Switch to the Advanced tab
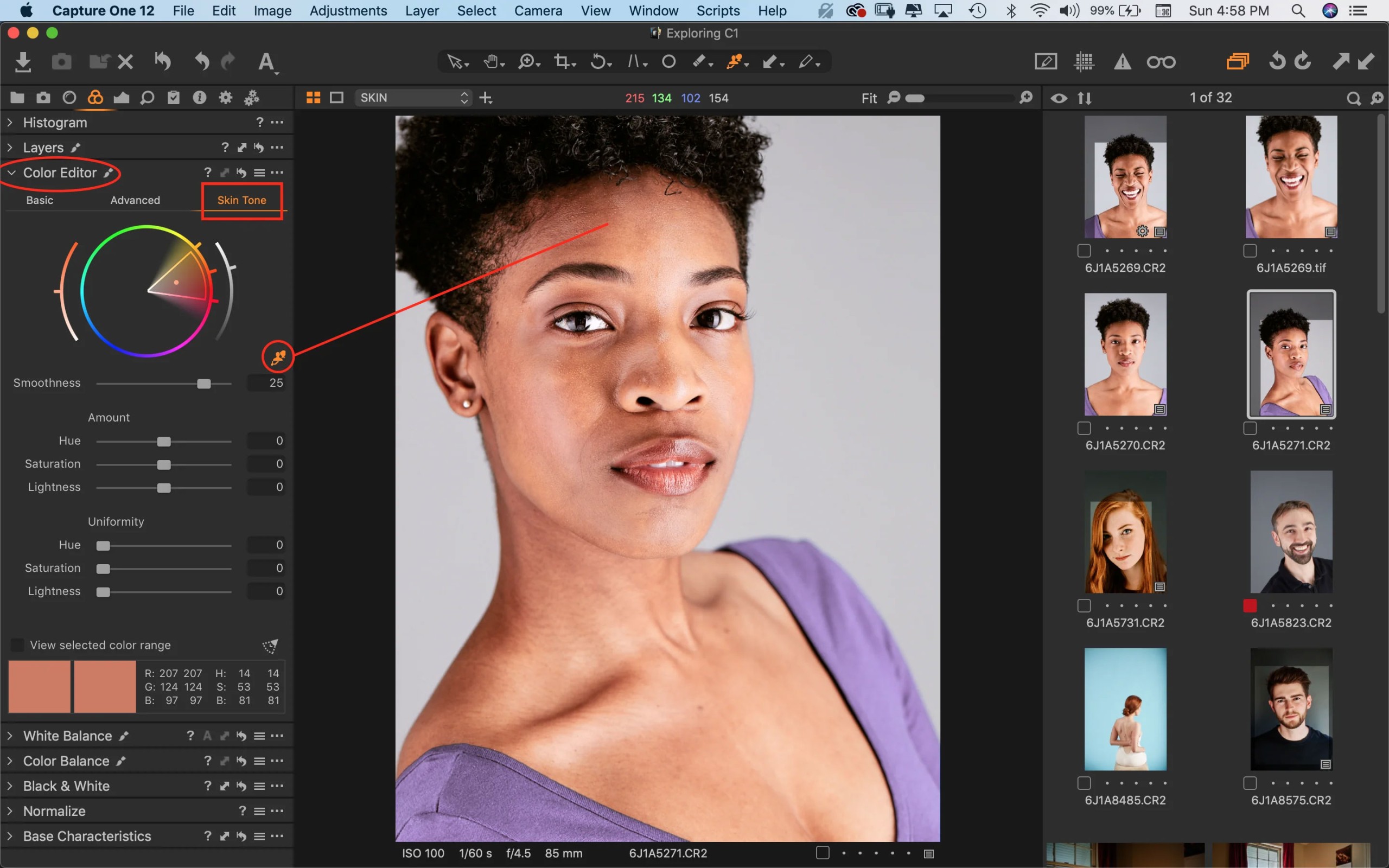 (135, 200)
